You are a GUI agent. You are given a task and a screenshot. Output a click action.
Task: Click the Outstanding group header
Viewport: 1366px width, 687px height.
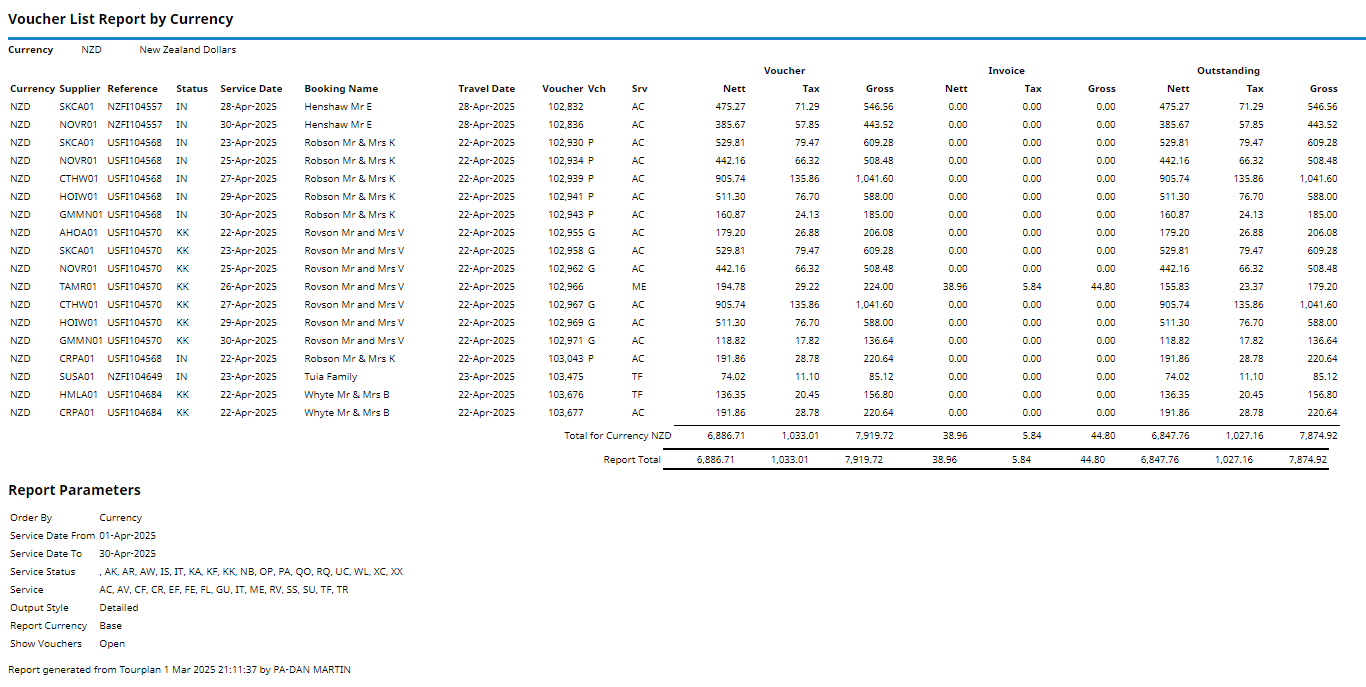click(x=1228, y=71)
